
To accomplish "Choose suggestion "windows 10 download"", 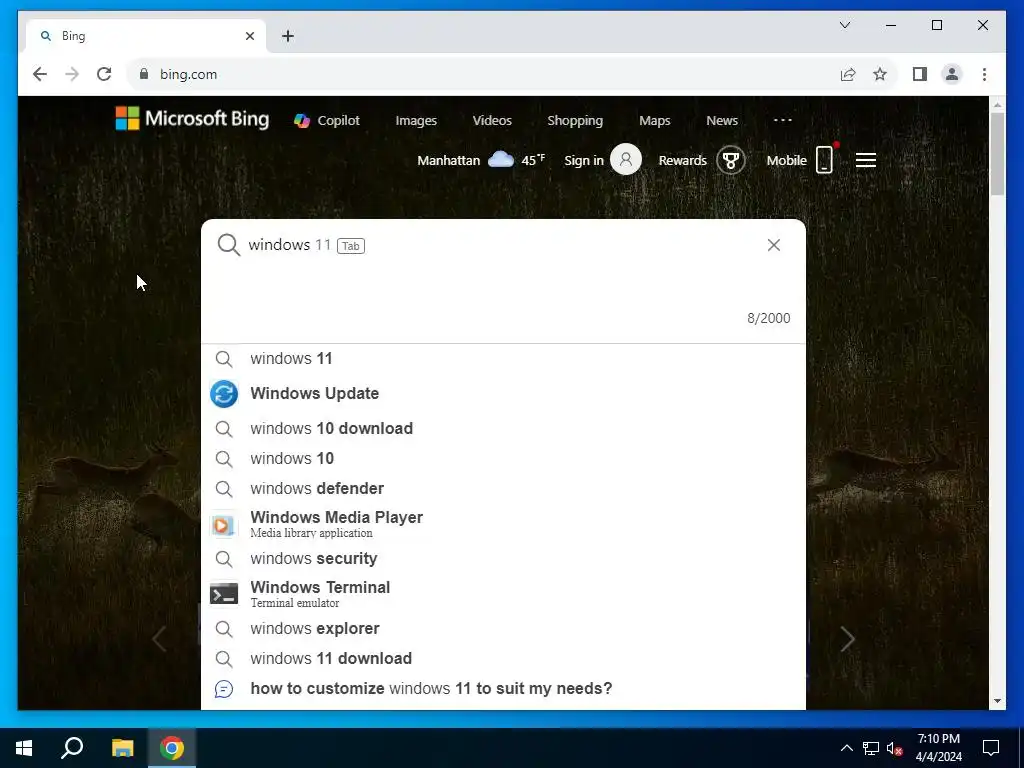I will 503,428.
